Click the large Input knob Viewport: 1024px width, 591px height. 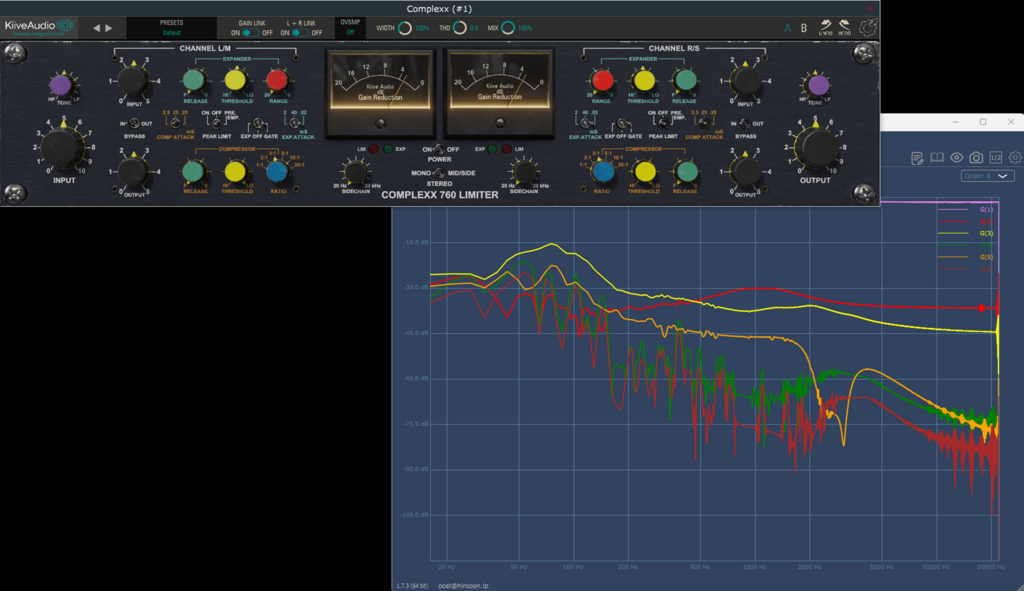click(x=63, y=147)
